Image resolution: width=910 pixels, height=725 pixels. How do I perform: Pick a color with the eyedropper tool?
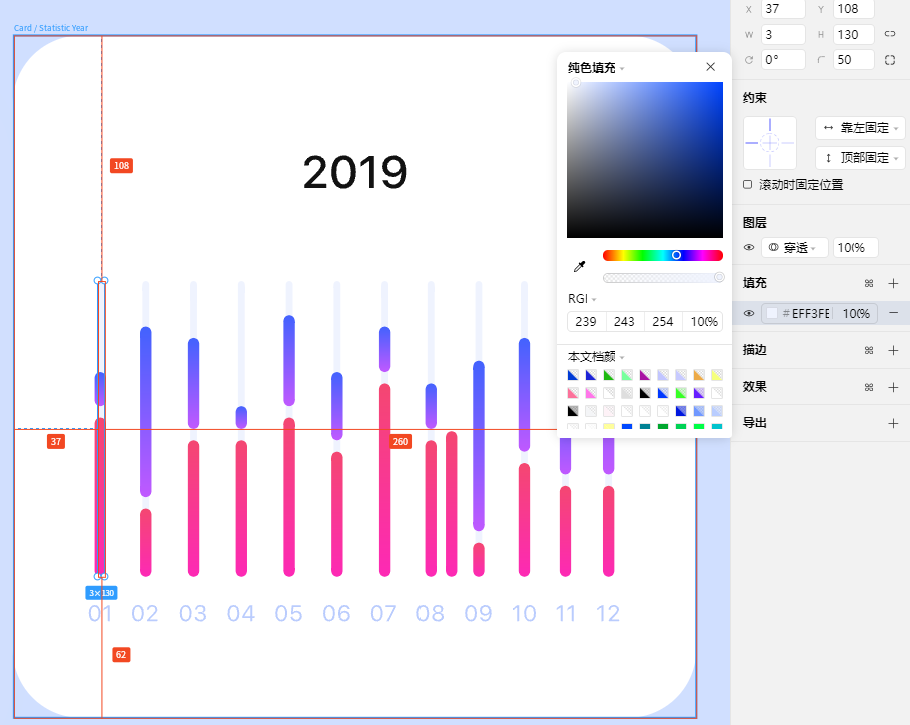579,266
